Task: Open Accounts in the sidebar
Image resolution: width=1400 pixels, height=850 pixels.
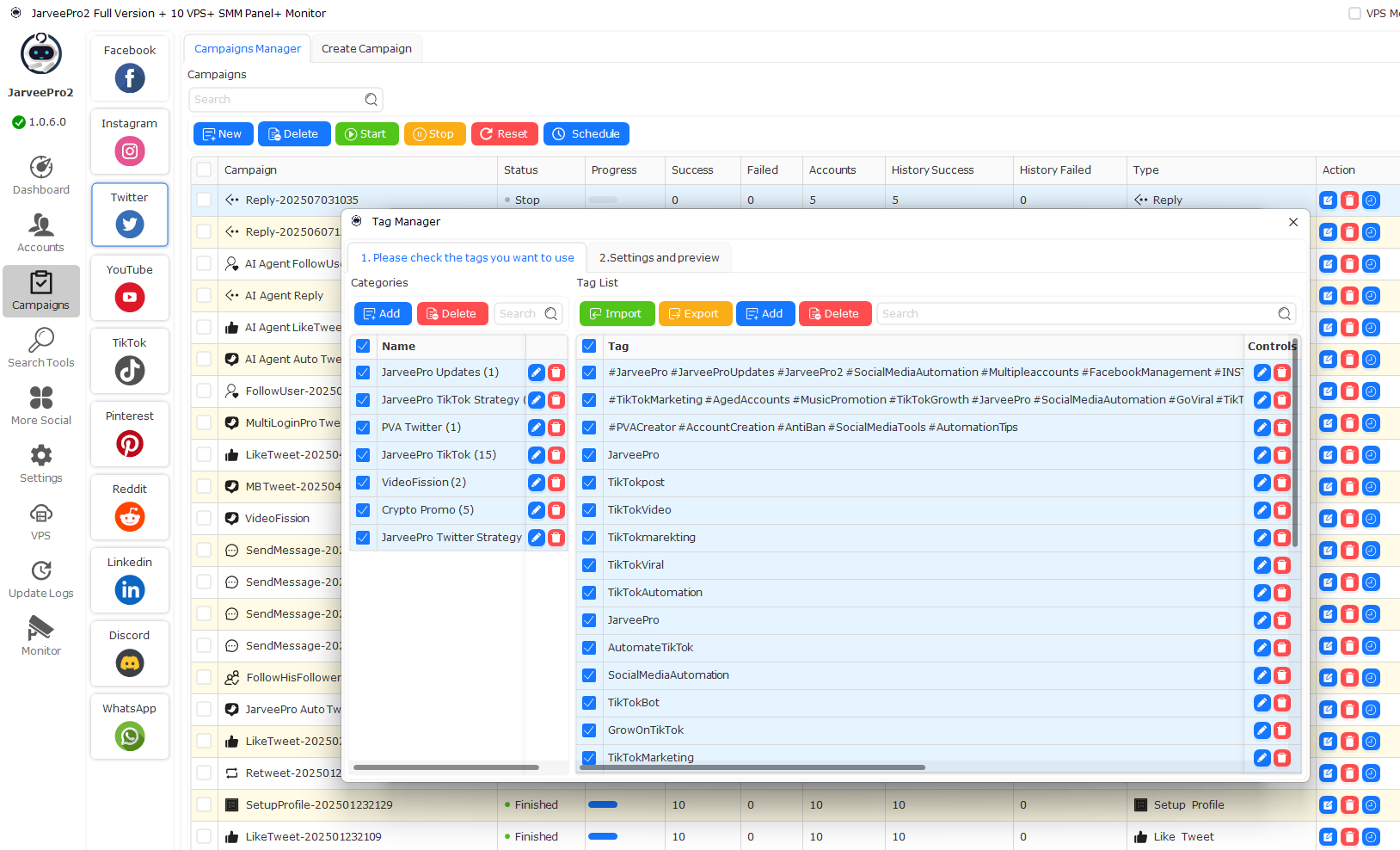Action: [41, 233]
